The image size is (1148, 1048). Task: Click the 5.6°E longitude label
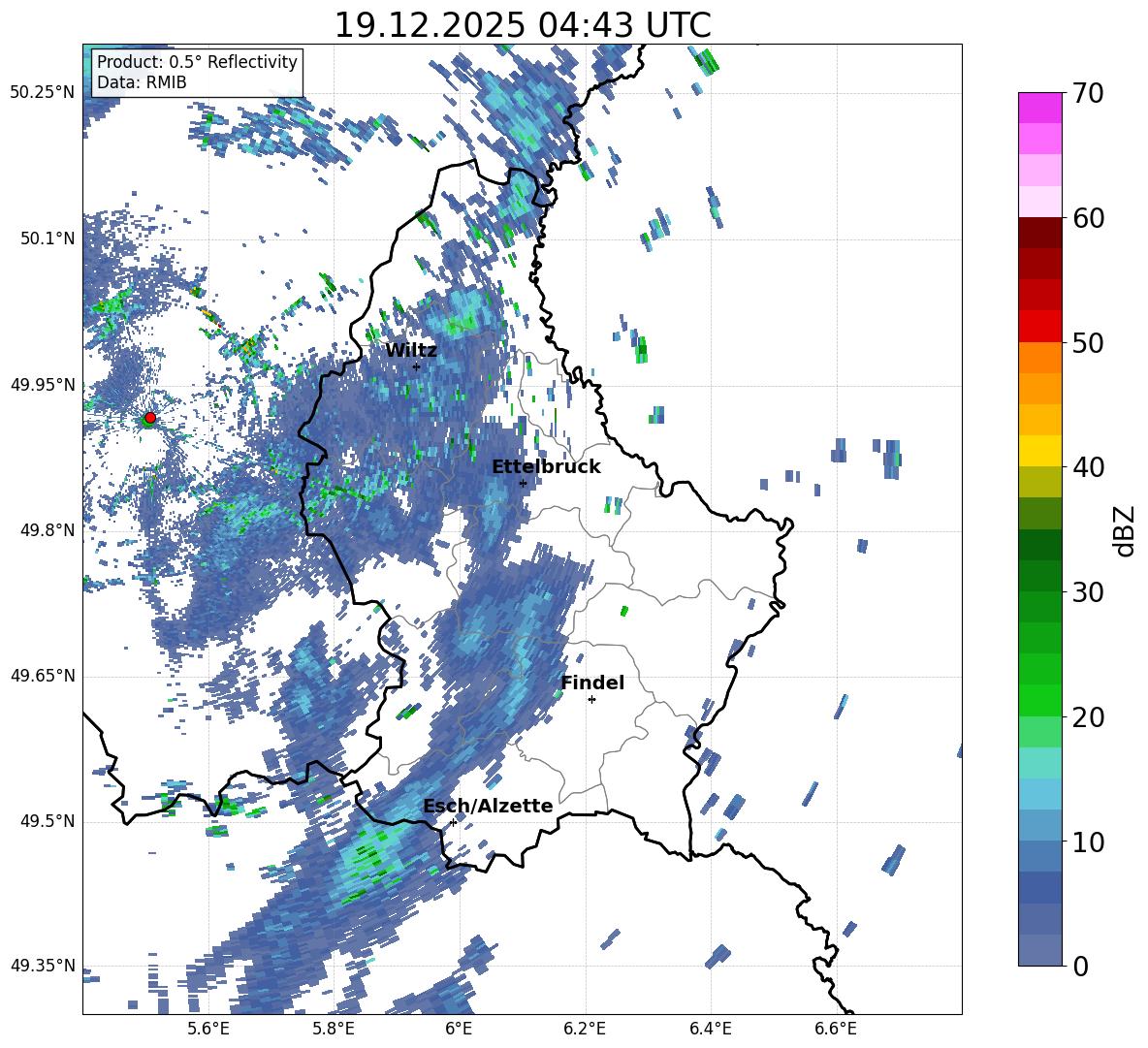coord(208,1029)
